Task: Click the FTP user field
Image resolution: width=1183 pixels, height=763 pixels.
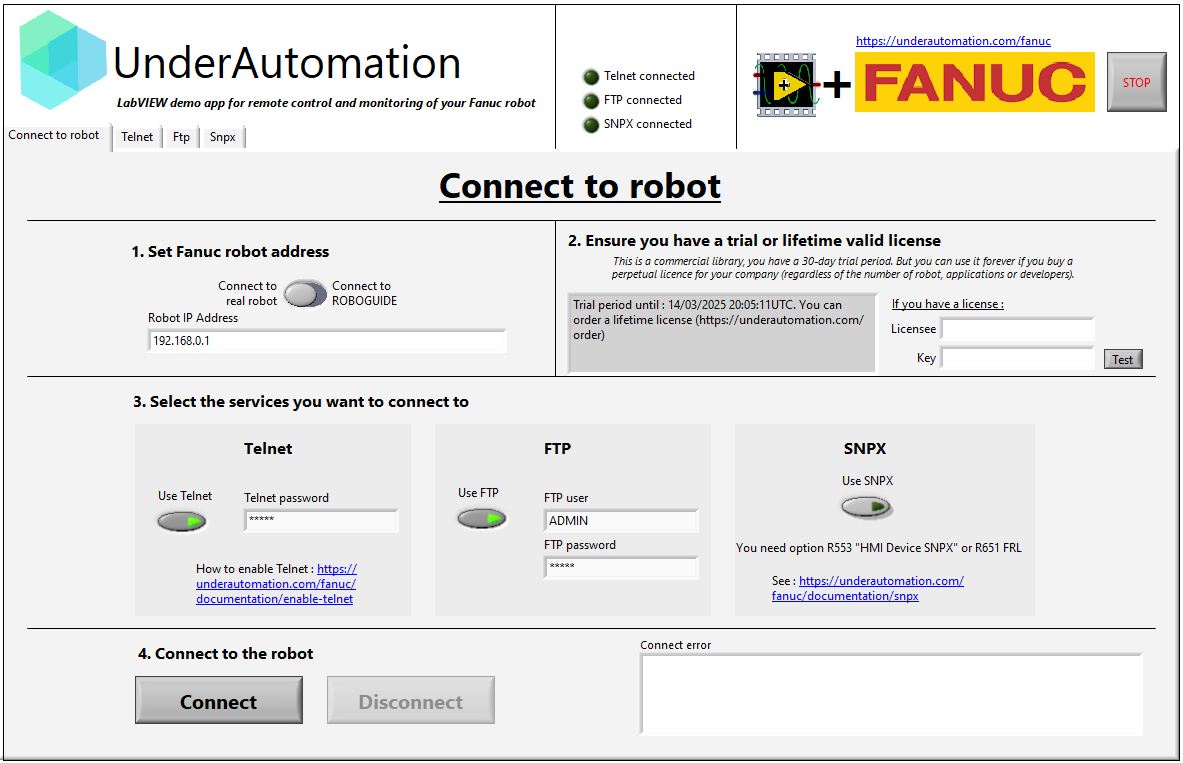Action: click(x=621, y=521)
